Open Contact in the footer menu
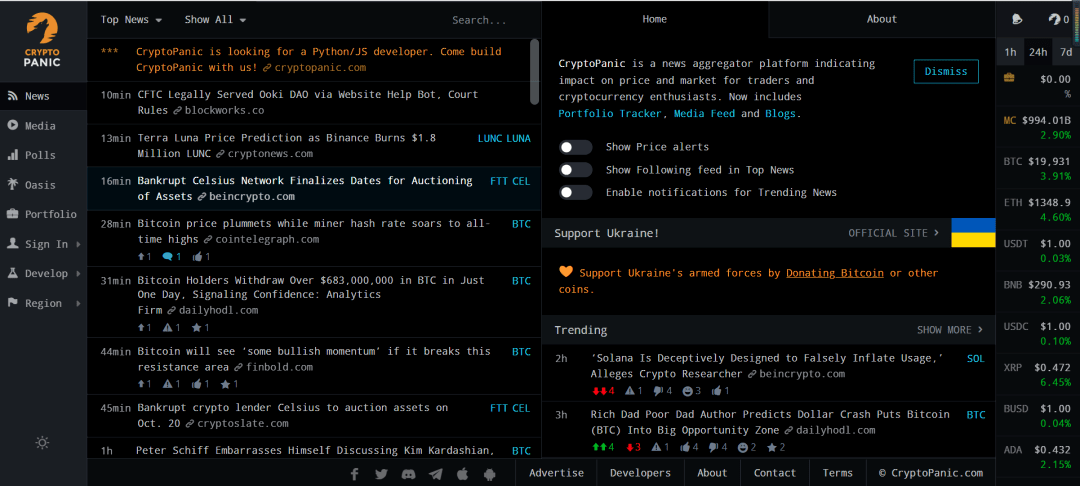The image size is (1080, 486). click(x=774, y=473)
